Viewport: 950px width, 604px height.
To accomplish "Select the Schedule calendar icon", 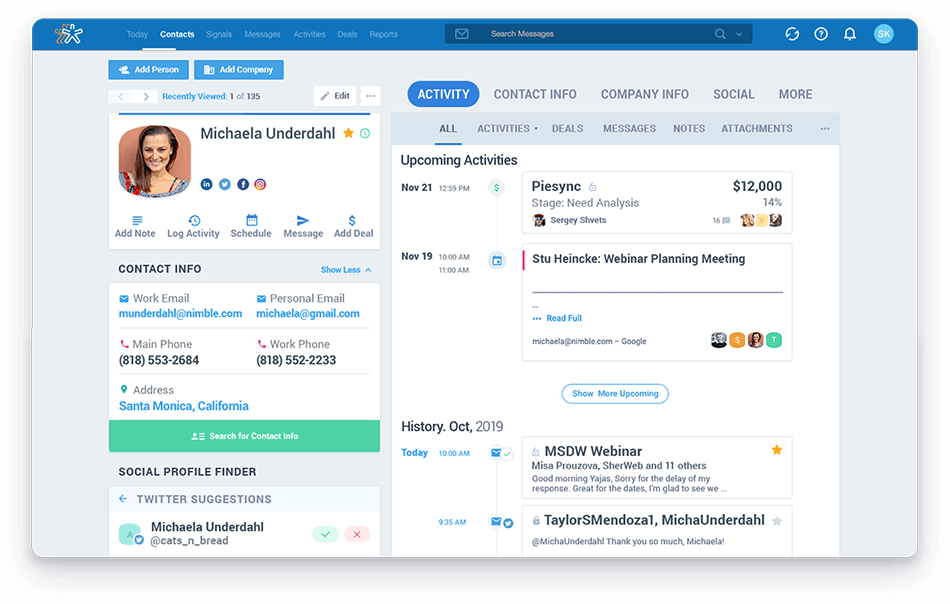I will click(251, 218).
